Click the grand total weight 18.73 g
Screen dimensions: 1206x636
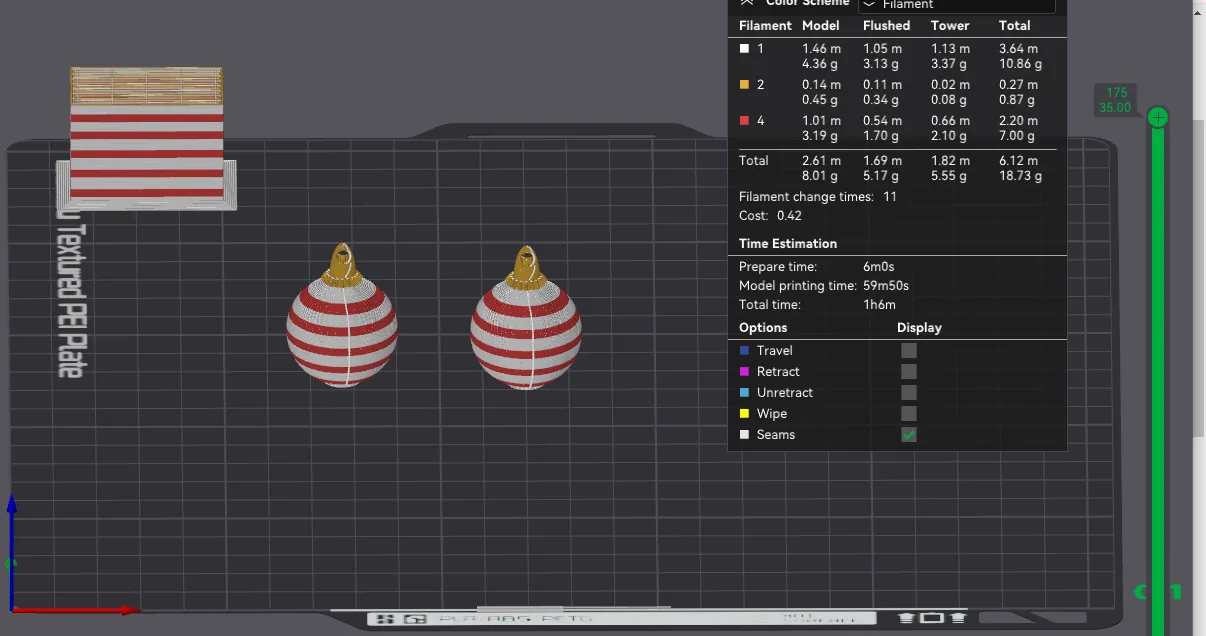point(1020,176)
